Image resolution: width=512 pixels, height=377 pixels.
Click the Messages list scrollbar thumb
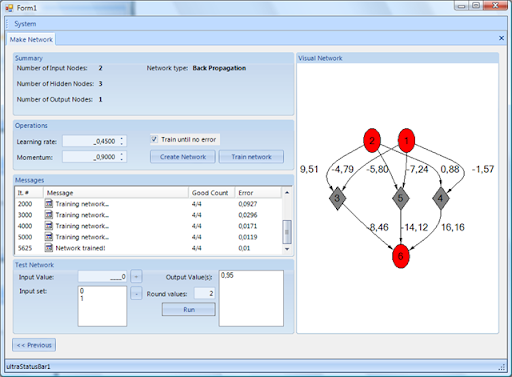287,232
